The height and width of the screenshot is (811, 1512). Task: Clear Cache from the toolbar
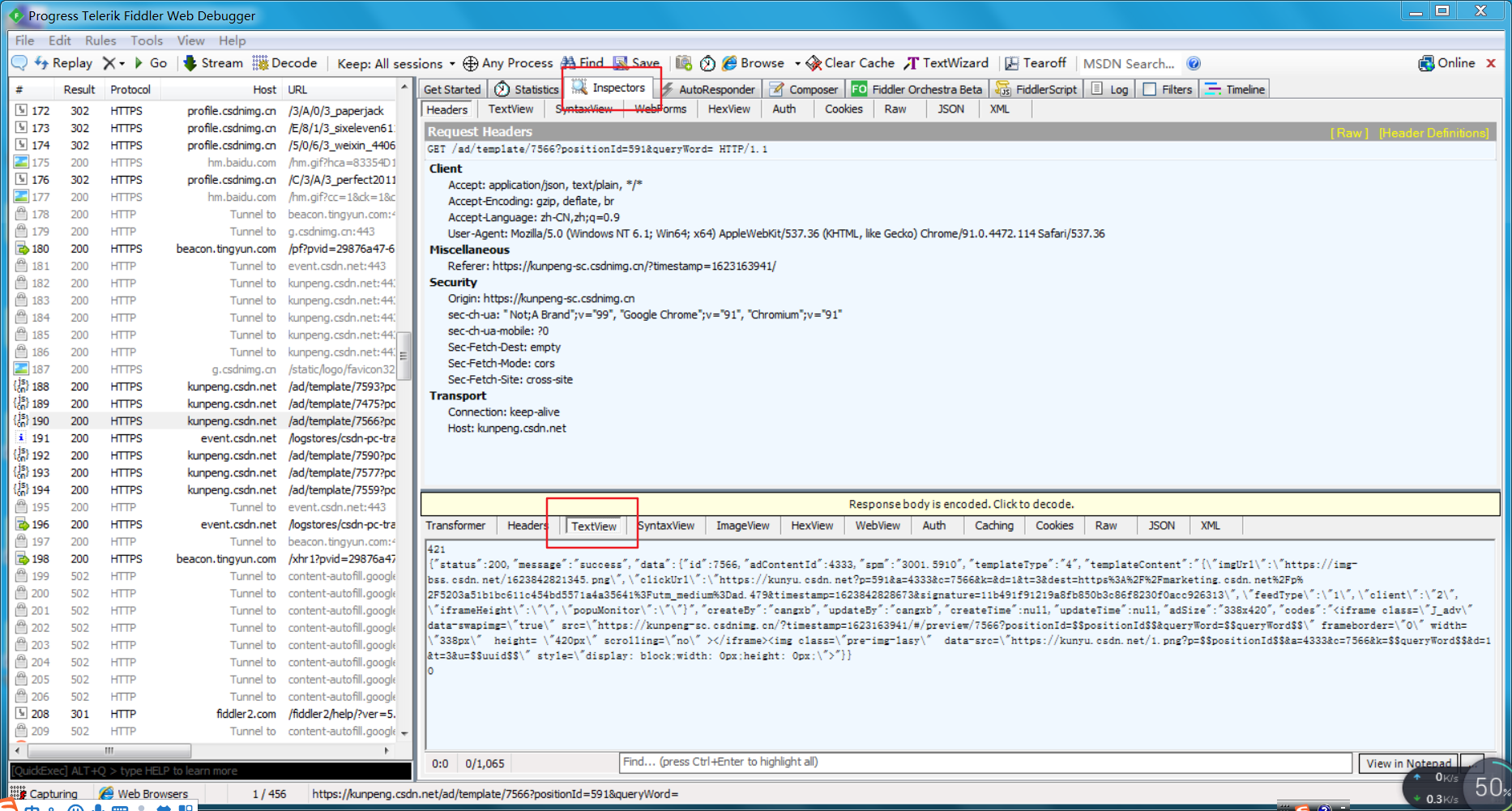click(x=850, y=63)
